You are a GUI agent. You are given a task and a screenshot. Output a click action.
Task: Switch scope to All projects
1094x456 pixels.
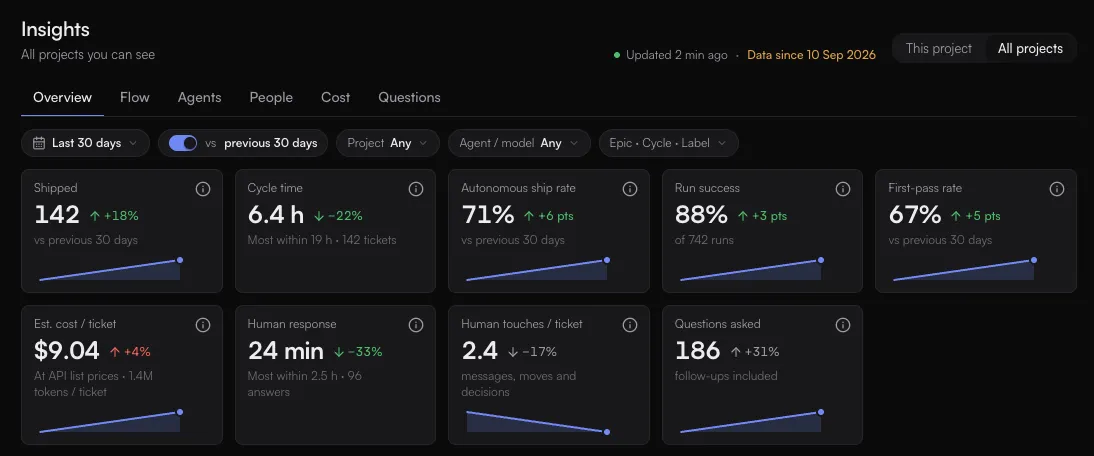tap(1030, 48)
